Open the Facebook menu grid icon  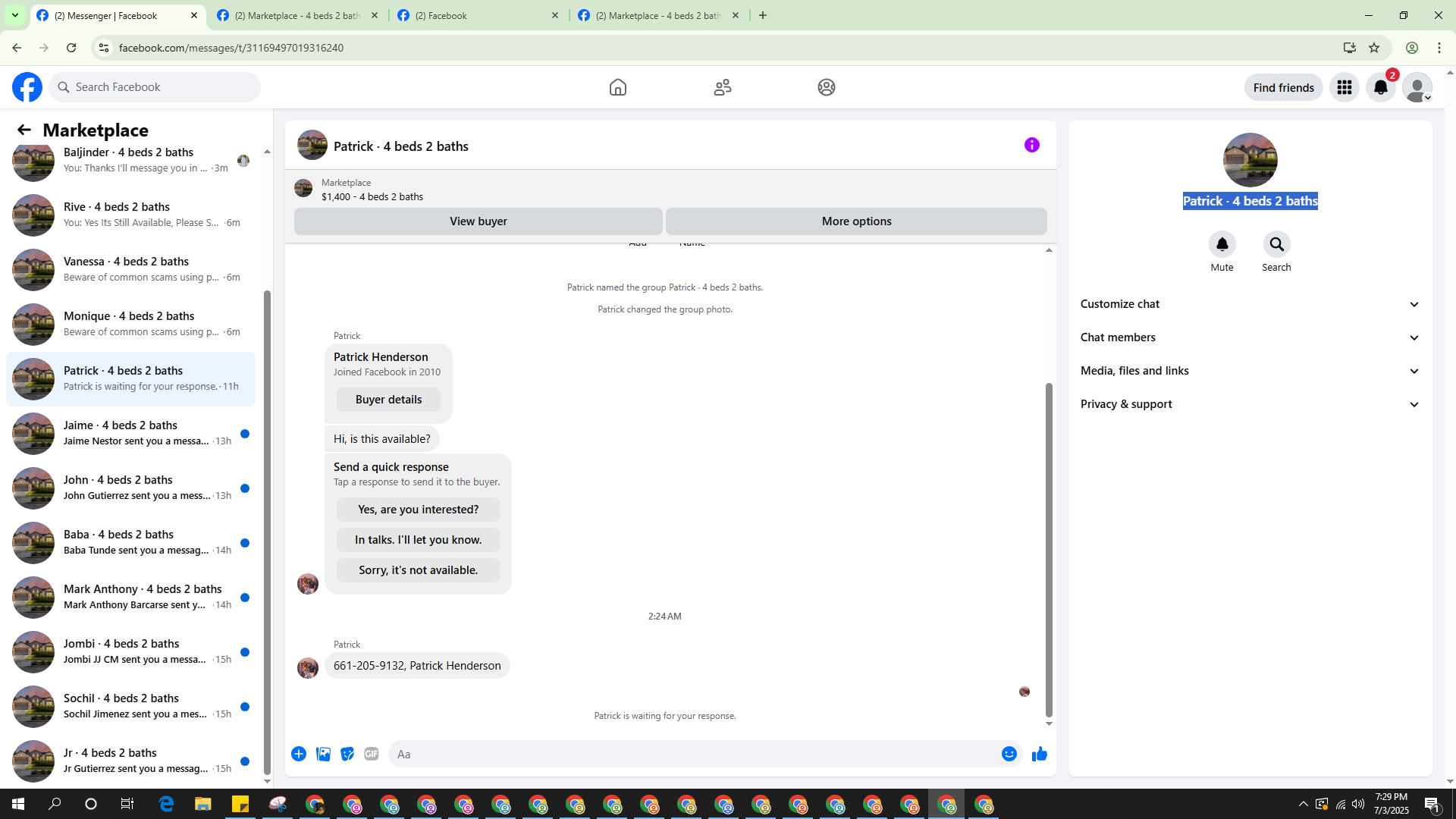point(1344,87)
